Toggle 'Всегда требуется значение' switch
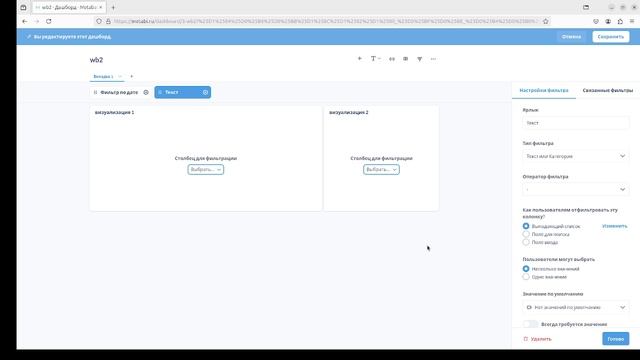This screenshot has width=640, height=360. [x=530, y=324]
